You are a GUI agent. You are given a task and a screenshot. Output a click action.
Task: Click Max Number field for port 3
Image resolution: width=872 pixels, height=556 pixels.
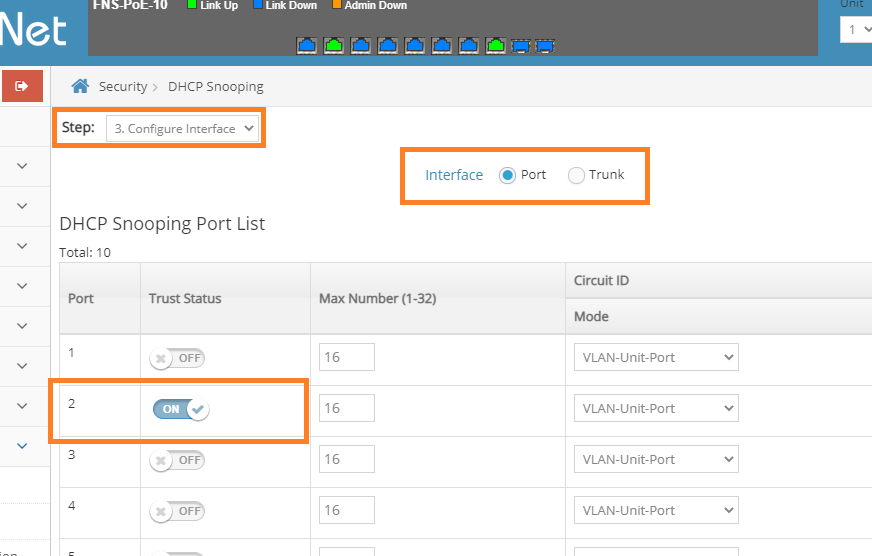(346, 459)
